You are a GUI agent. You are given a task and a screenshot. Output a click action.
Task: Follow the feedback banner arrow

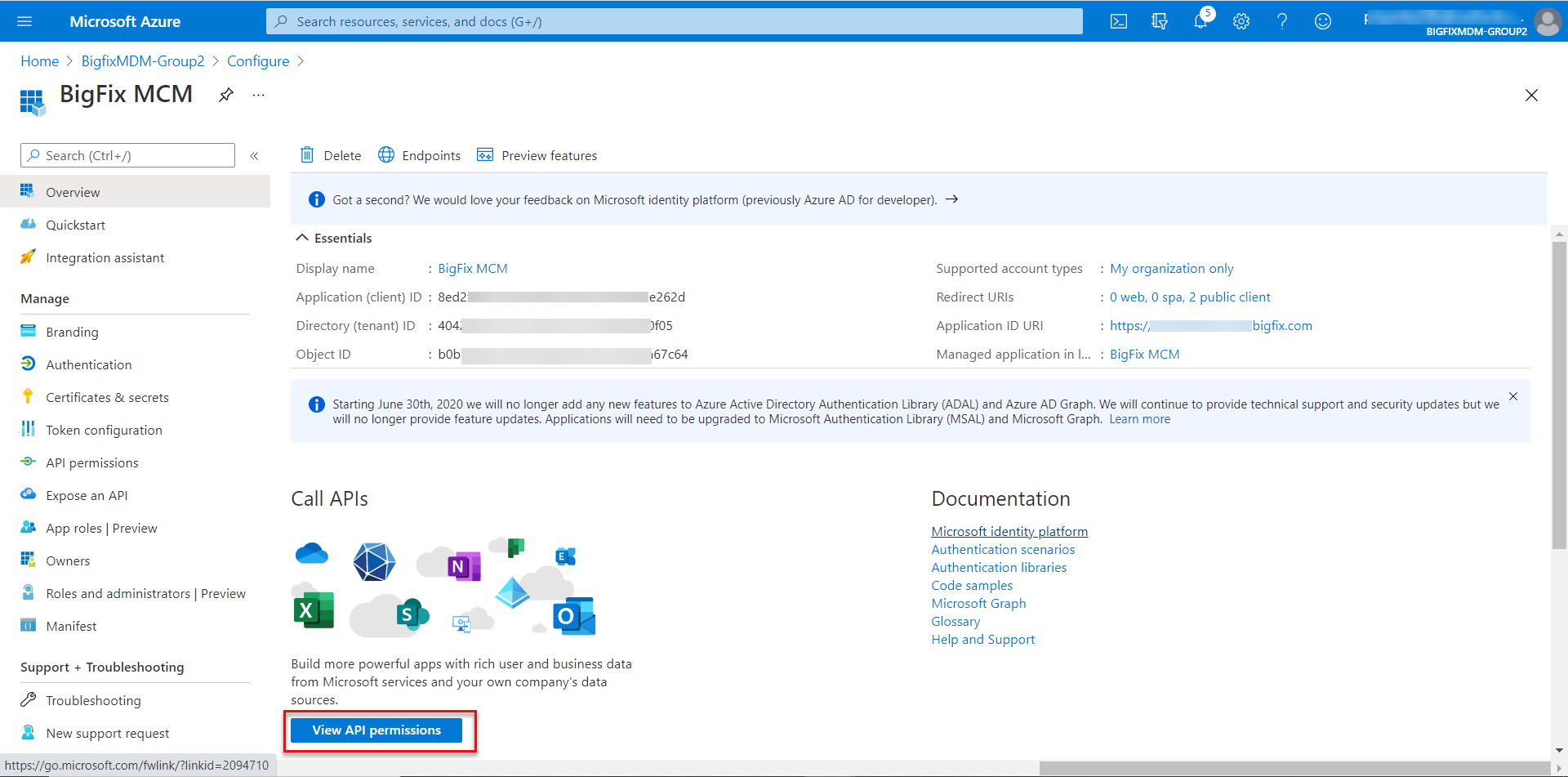pos(951,199)
